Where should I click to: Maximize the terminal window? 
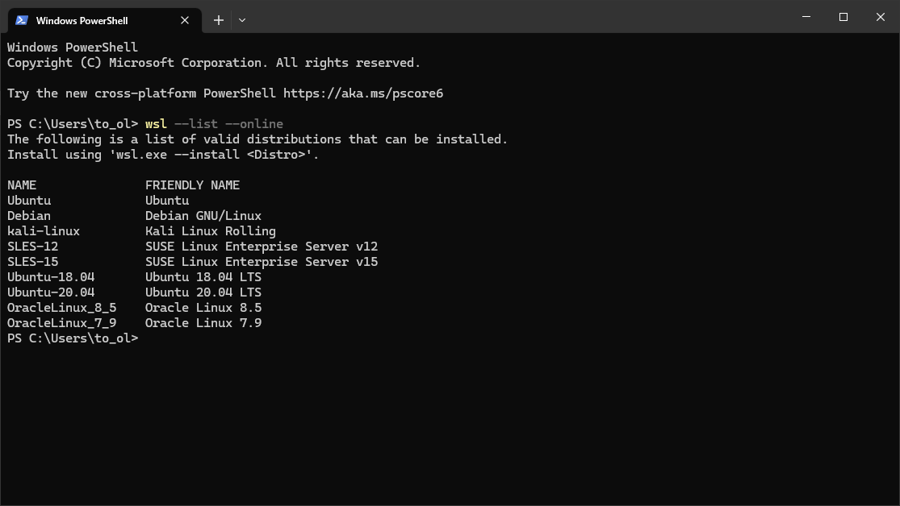pyautogui.click(x=843, y=17)
